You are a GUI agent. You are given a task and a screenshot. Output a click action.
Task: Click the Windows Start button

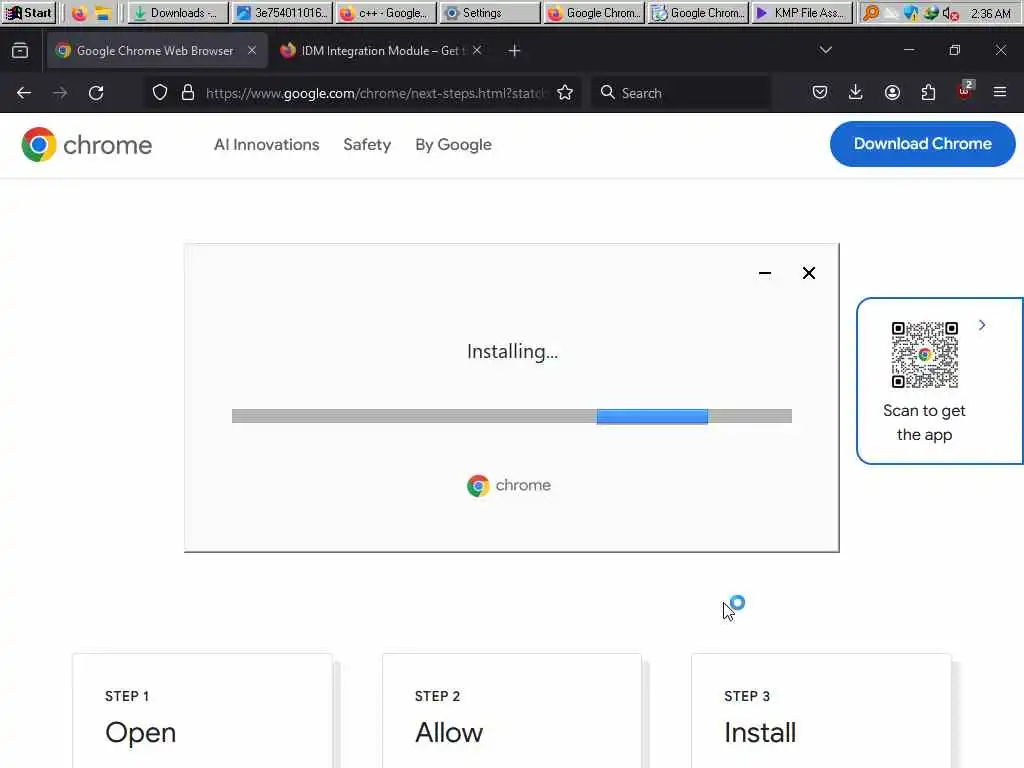point(28,12)
